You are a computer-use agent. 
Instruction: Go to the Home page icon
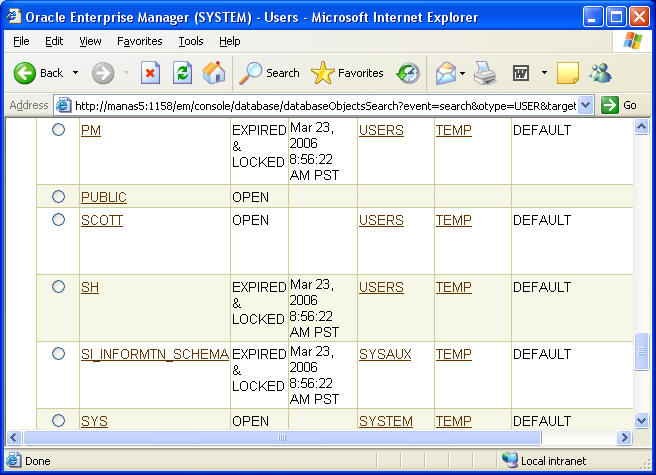pos(214,73)
